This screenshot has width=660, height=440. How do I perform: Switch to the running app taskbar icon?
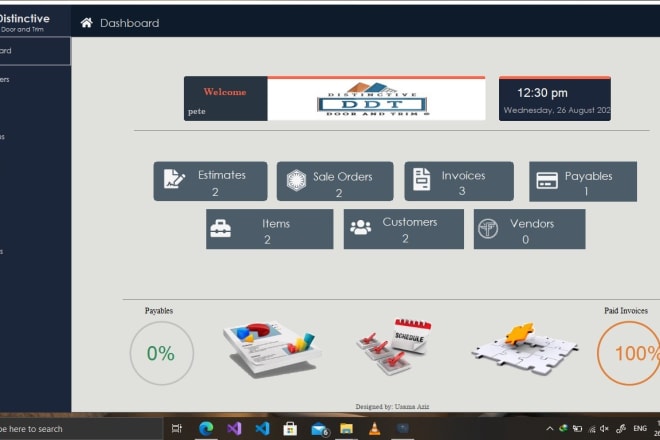coord(403,428)
